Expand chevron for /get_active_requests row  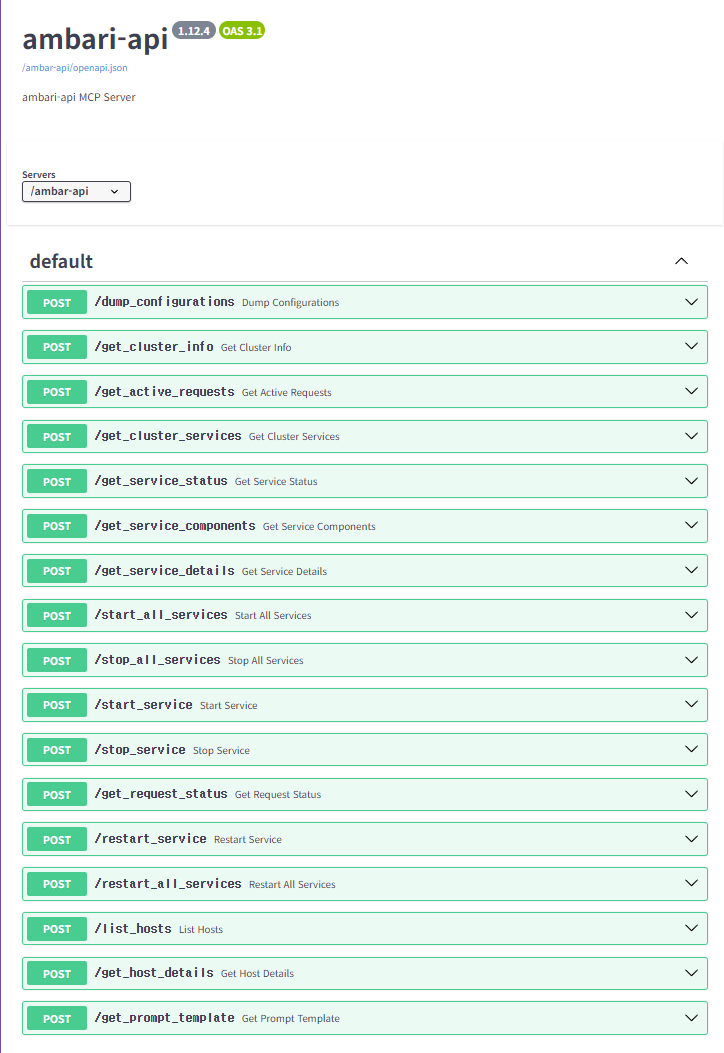[x=691, y=392]
